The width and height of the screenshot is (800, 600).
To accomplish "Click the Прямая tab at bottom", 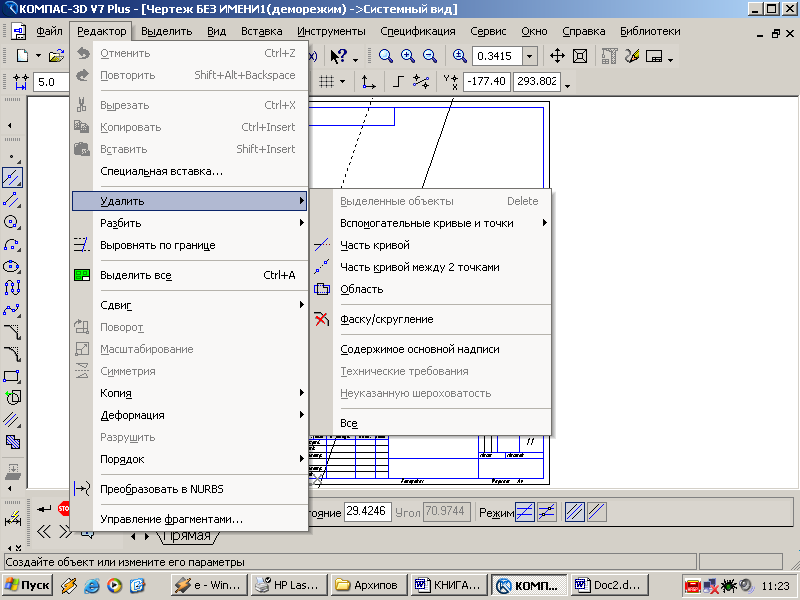I will click(x=188, y=536).
